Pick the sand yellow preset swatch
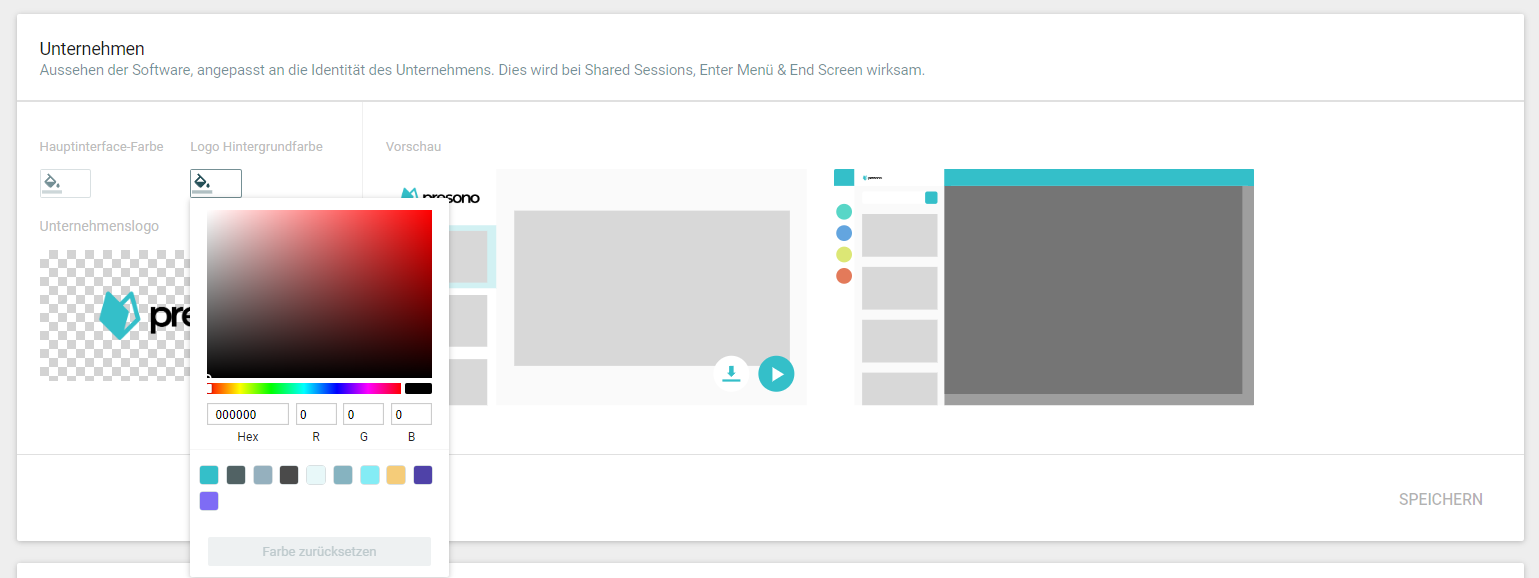 click(x=396, y=475)
